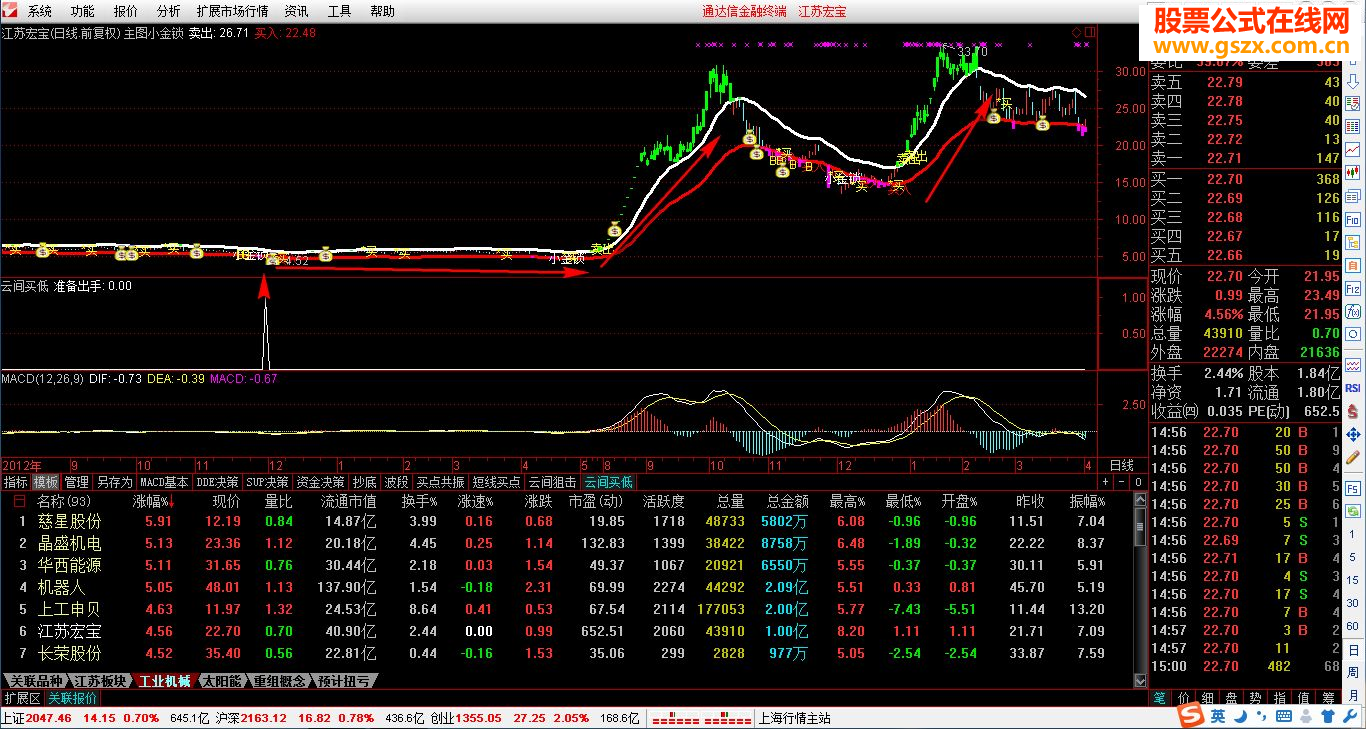The width and height of the screenshot is (1366, 729).
Task: Click the colored grid list icon
Action: pos(1353,125)
